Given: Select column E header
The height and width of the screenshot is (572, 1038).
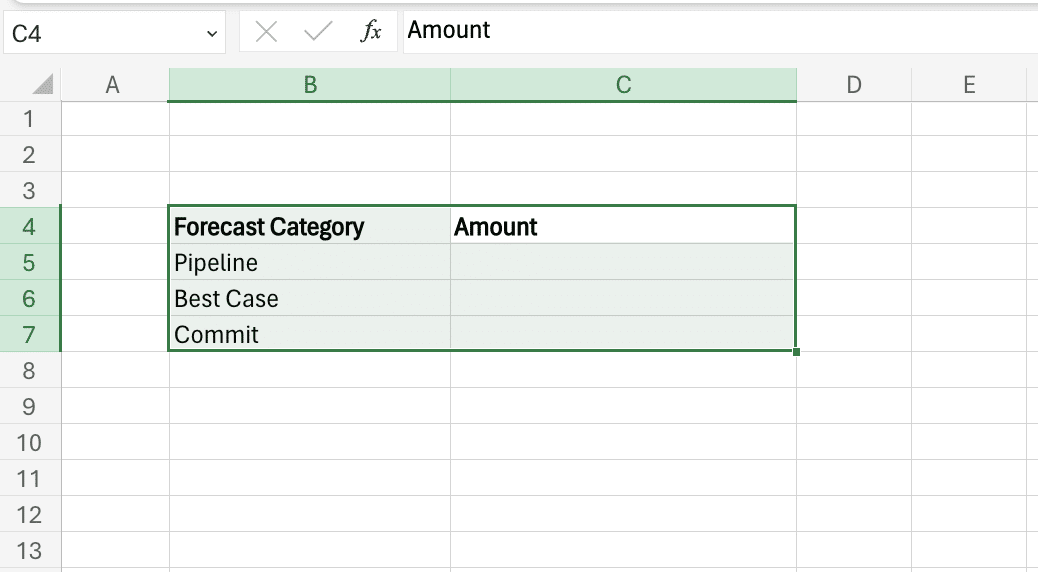Looking at the screenshot, I should 968,85.
